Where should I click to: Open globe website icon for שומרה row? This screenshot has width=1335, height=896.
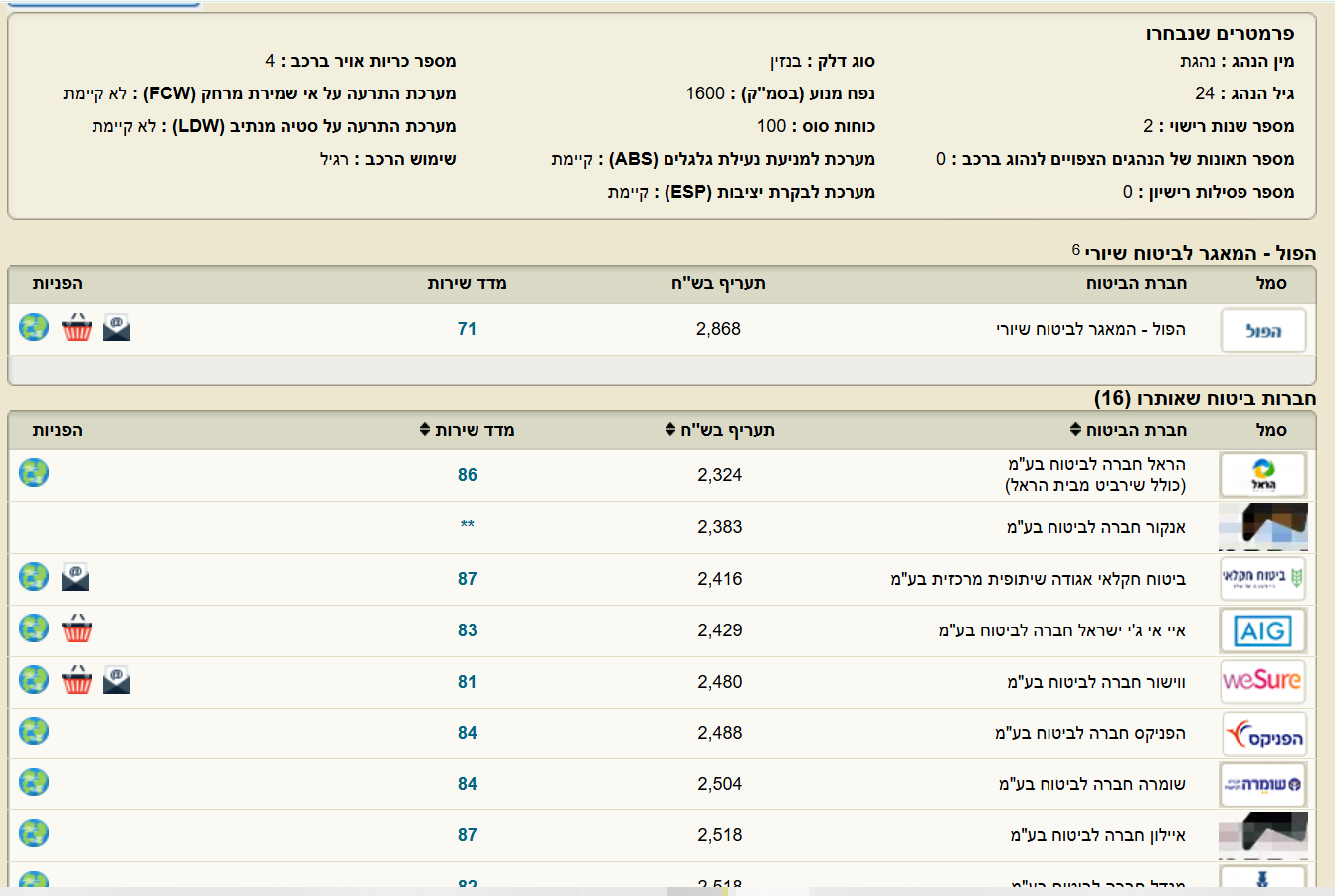click(x=34, y=782)
